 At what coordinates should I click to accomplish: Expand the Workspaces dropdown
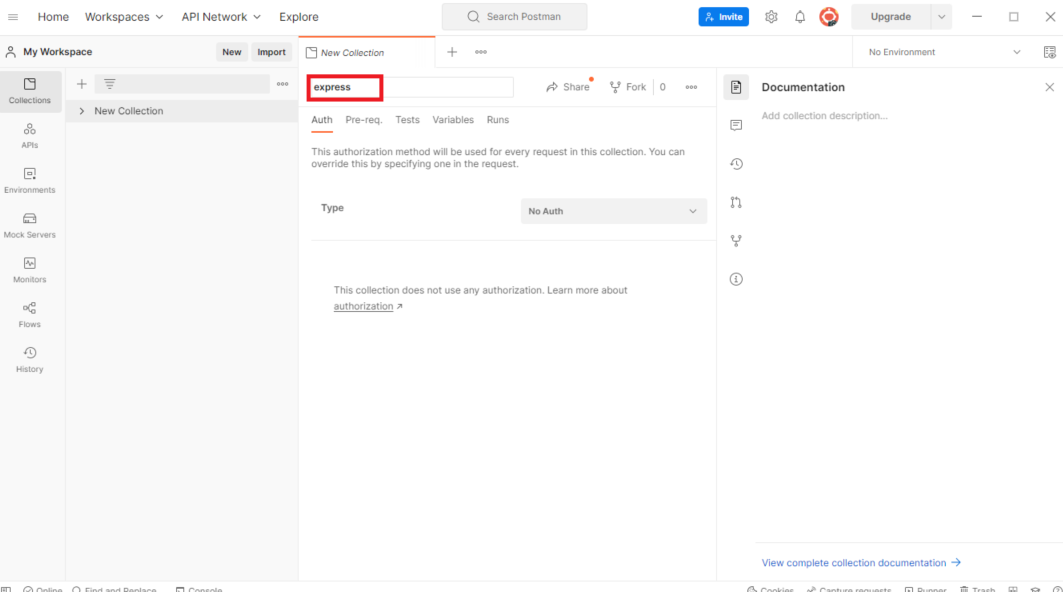(123, 17)
